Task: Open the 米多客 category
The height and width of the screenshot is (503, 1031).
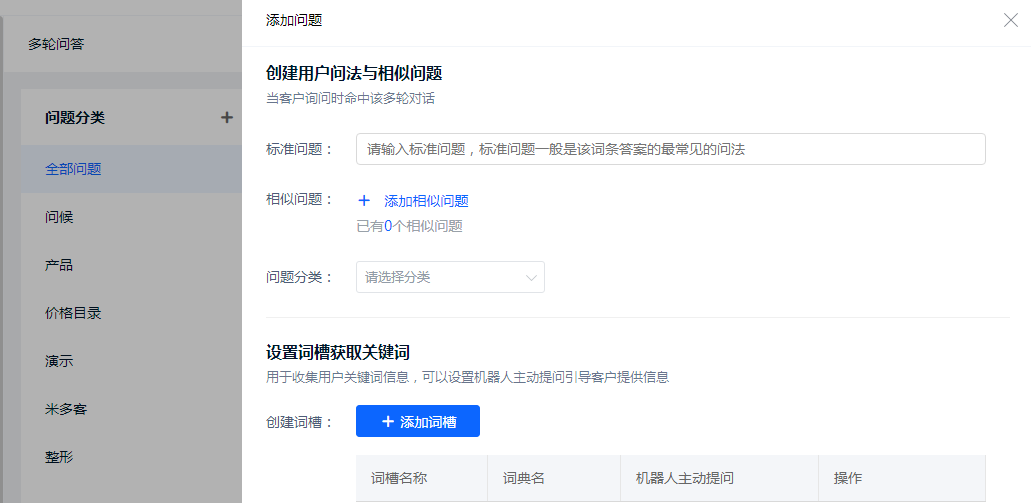Action: (66, 409)
